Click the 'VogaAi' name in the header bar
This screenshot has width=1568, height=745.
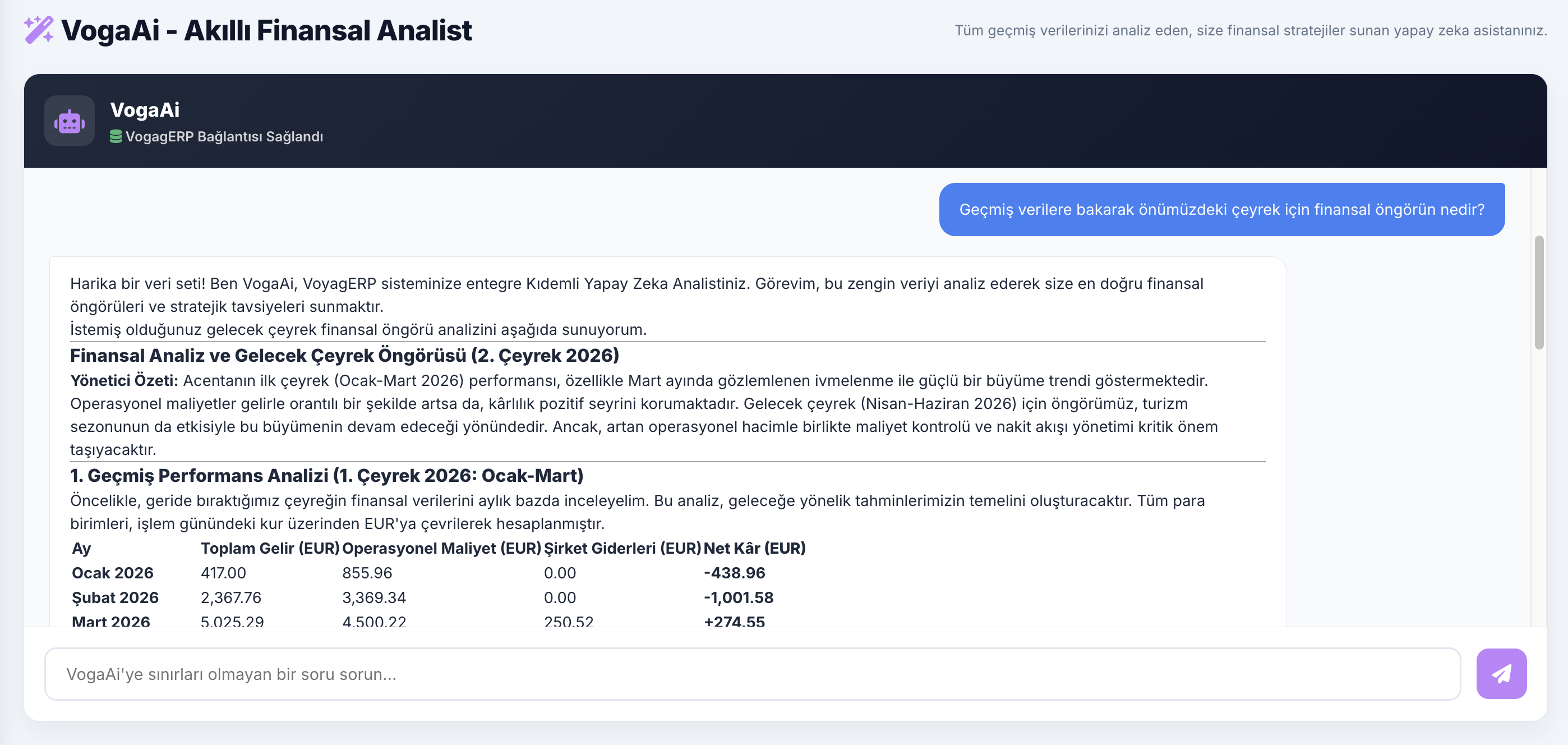(145, 109)
